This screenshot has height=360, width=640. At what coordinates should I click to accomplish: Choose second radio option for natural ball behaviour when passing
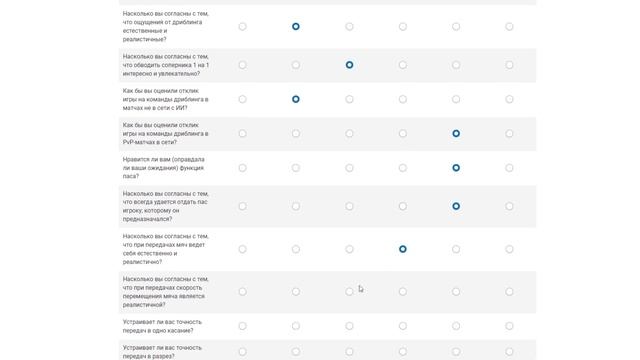click(296, 249)
